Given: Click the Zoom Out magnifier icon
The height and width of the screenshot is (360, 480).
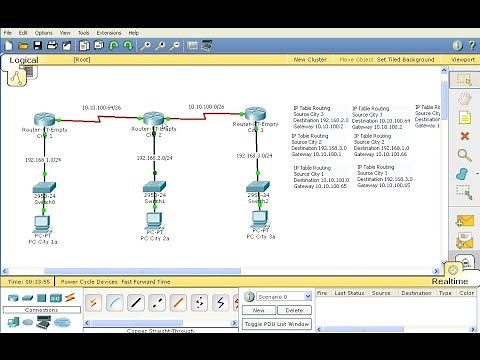Looking at the screenshot, I should click(x=175, y=45).
